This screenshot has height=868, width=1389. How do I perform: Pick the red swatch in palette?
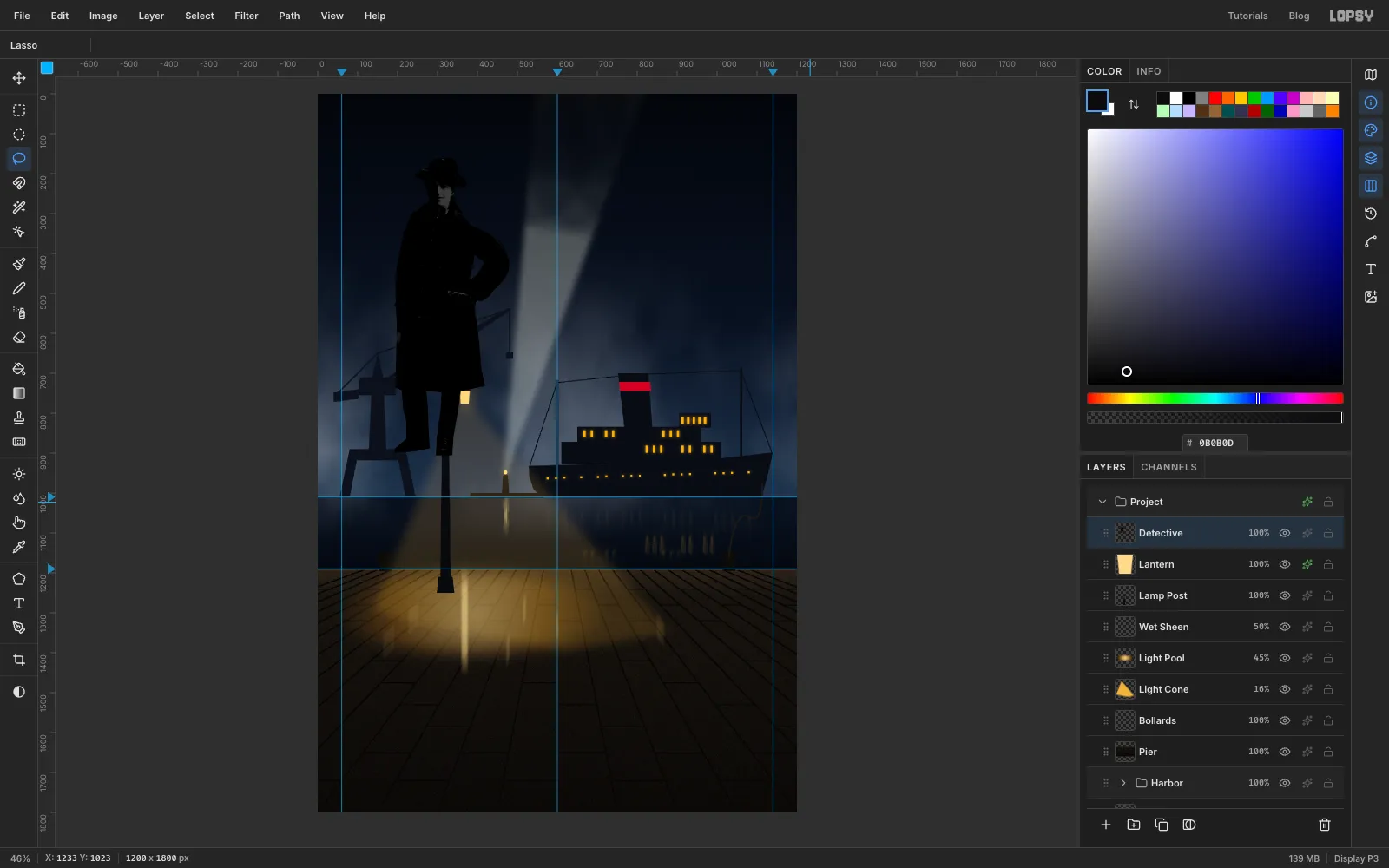pos(1215,98)
